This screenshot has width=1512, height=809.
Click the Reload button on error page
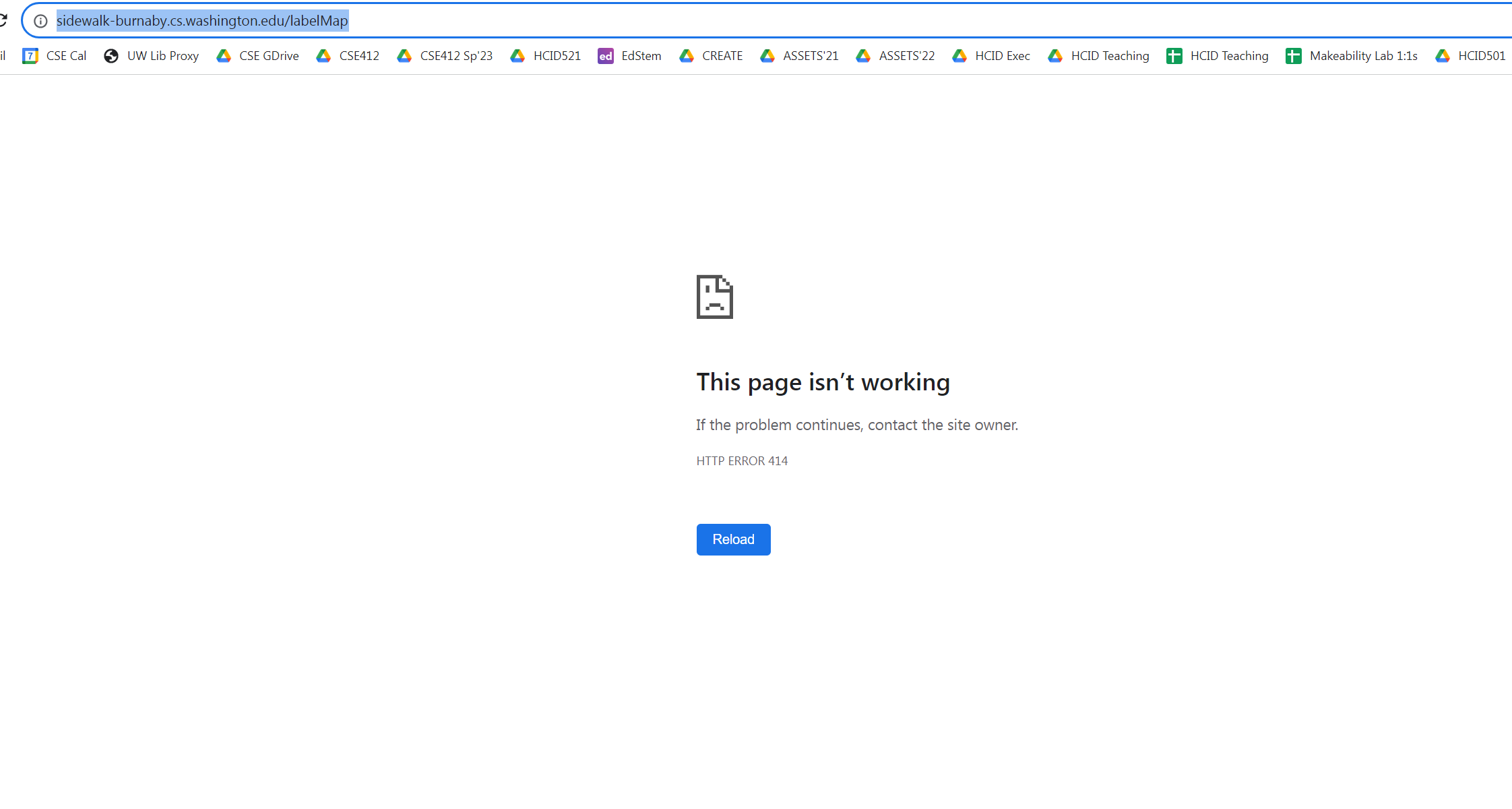[x=733, y=539]
